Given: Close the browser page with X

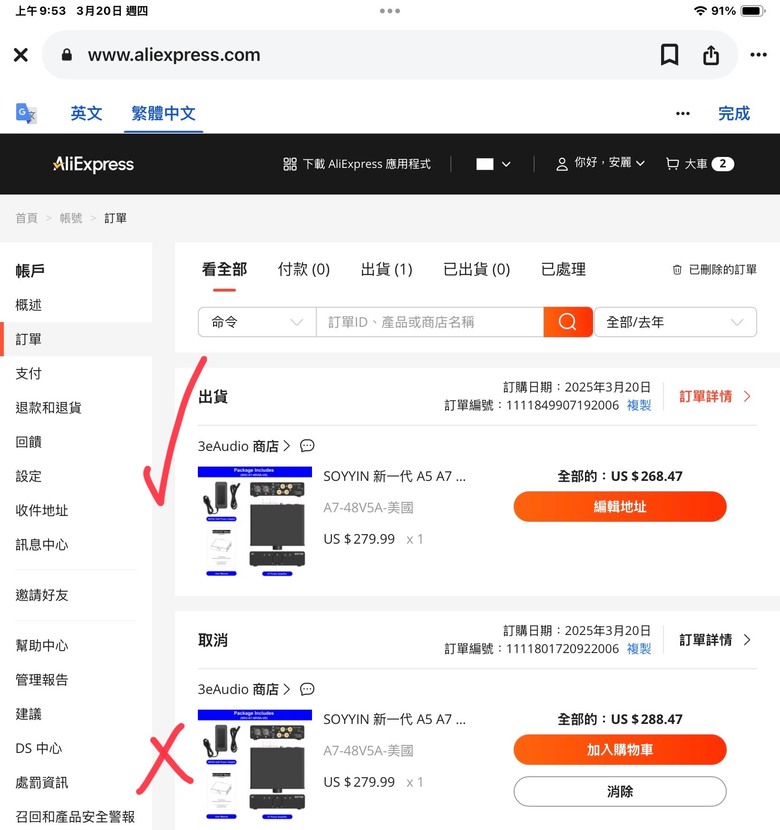Looking at the screenshot, I should pos(21,55).
